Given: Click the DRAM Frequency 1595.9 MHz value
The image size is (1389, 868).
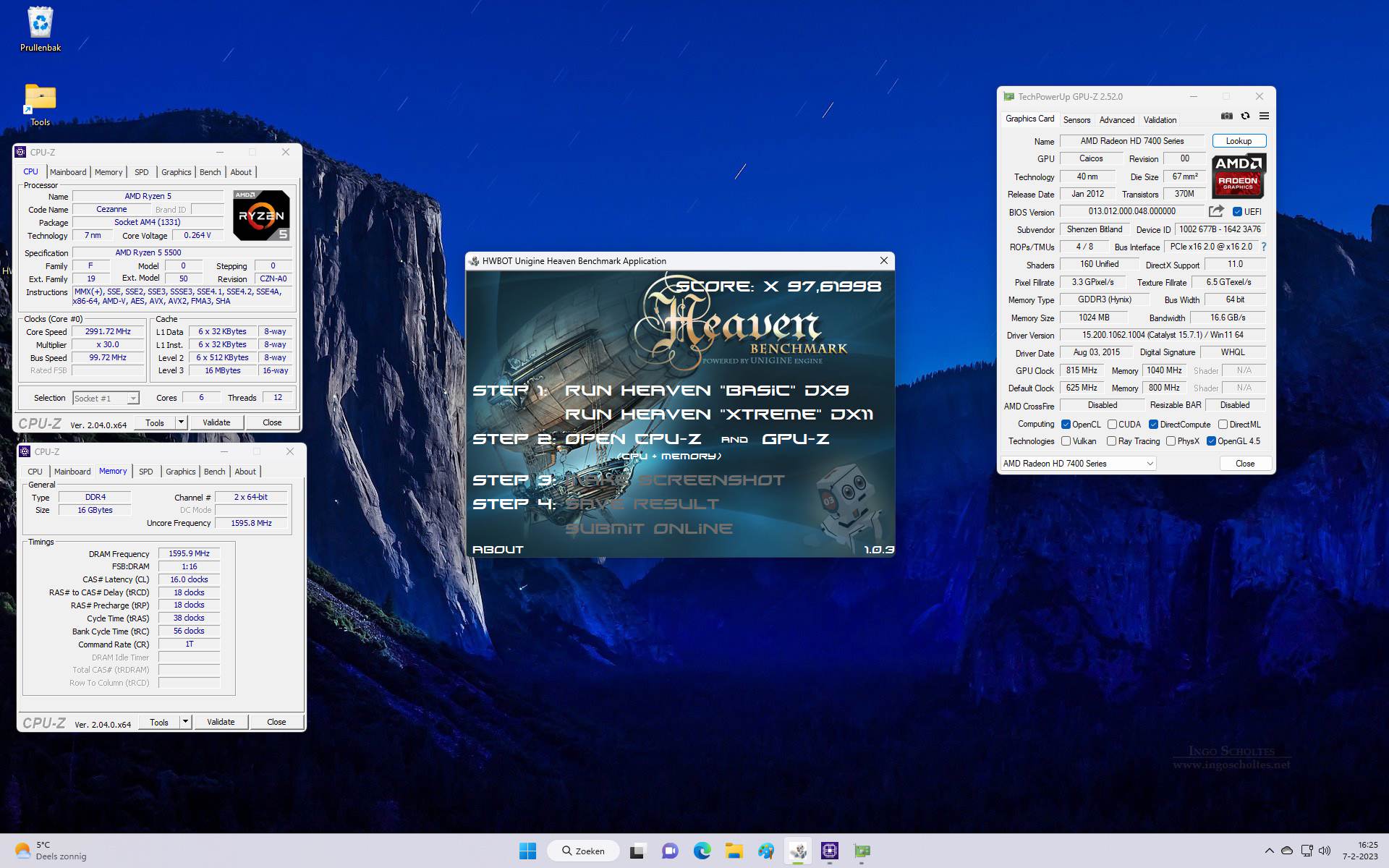Looking at the screenshot, I should point(189,554).
